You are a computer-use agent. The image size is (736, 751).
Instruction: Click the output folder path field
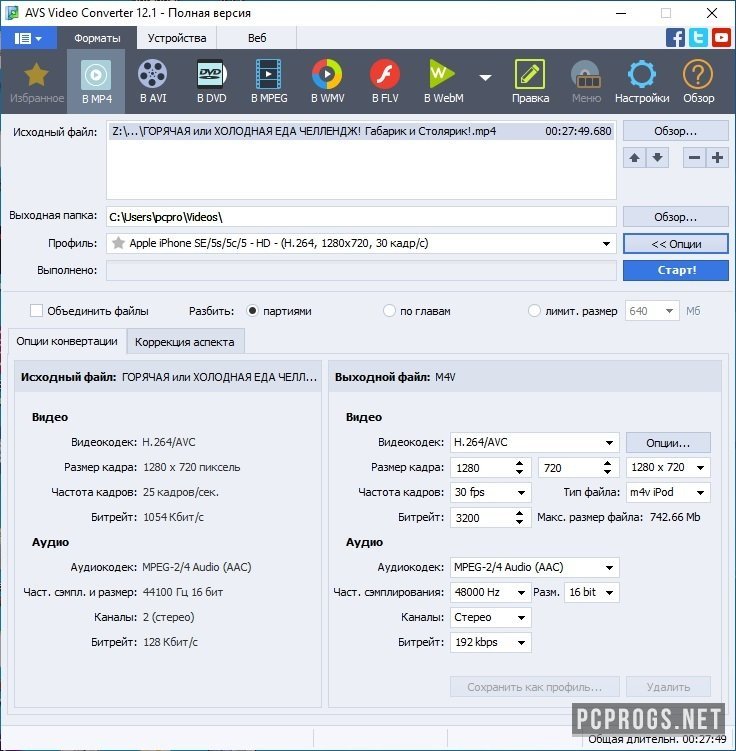tap(361, 217)
